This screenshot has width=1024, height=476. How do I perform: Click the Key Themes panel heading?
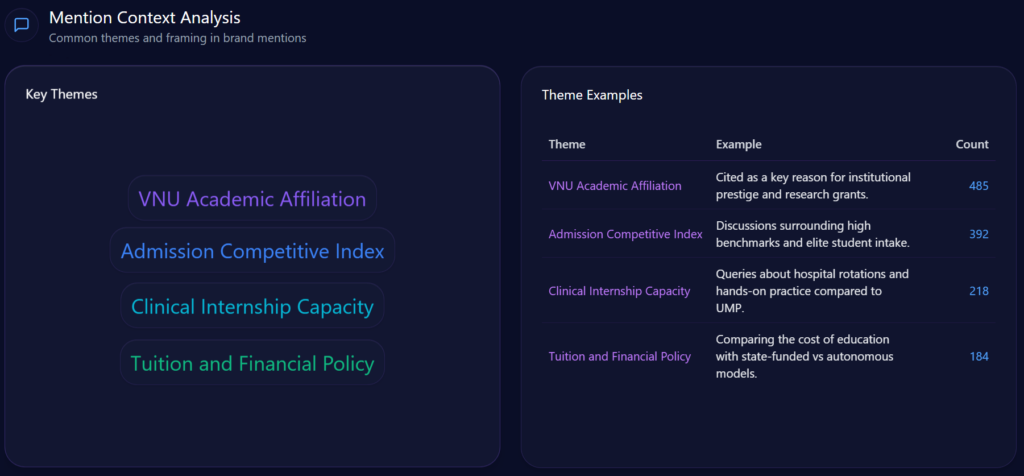(x=61, y=95)
